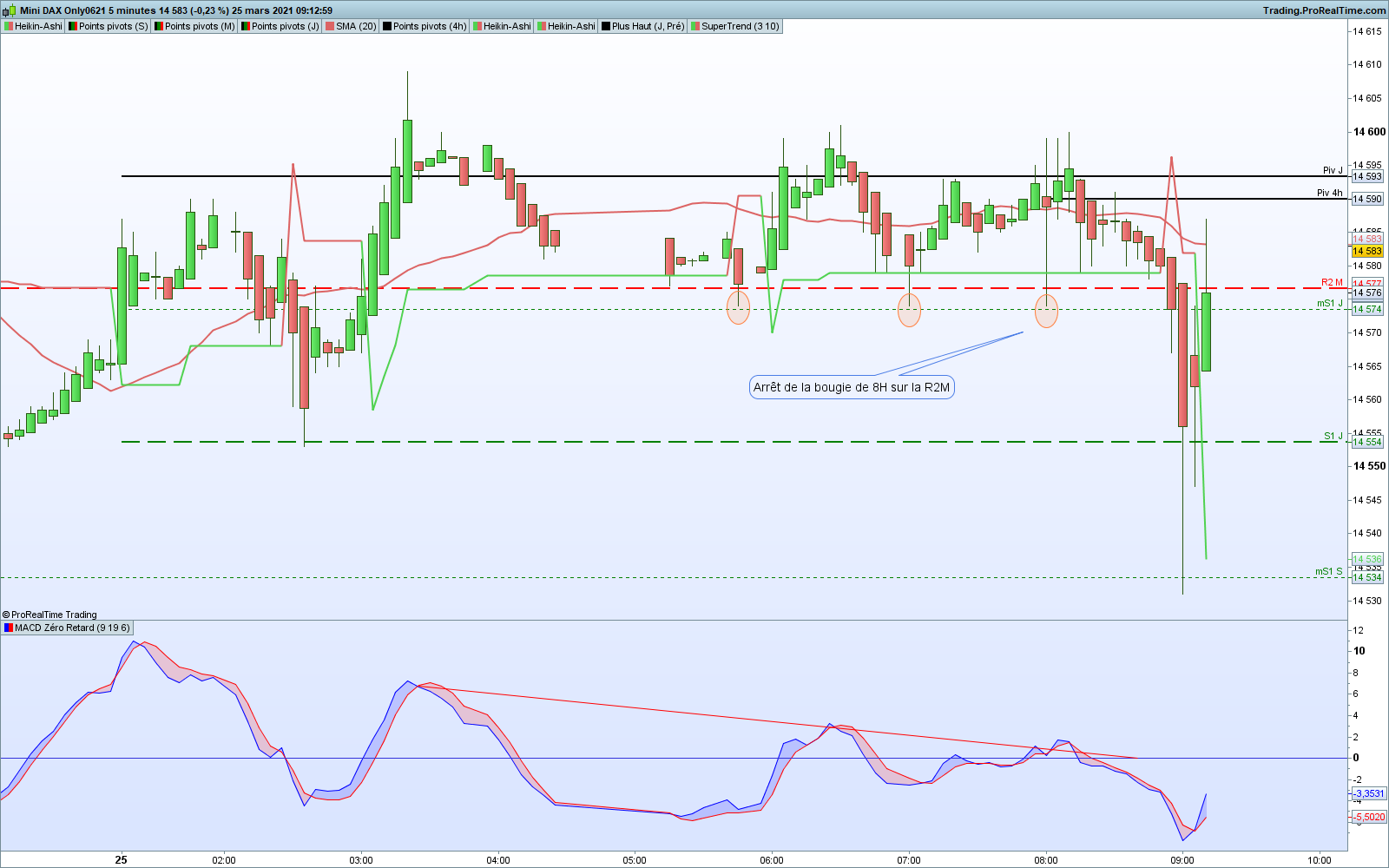
Task: Click the 'Piv J' pivot line label
Action: pos(1333,170)
